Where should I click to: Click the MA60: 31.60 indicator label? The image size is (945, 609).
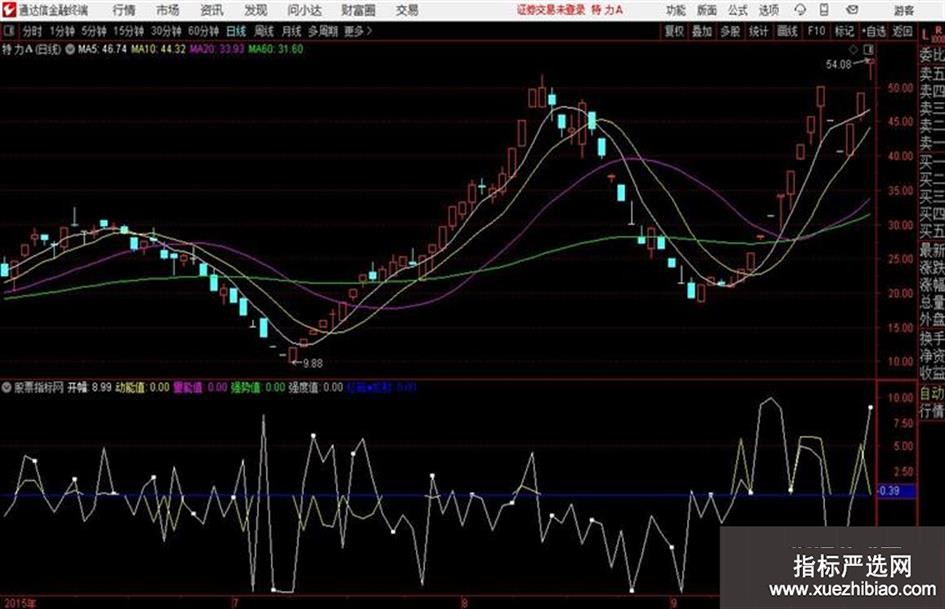coord(275,49)
